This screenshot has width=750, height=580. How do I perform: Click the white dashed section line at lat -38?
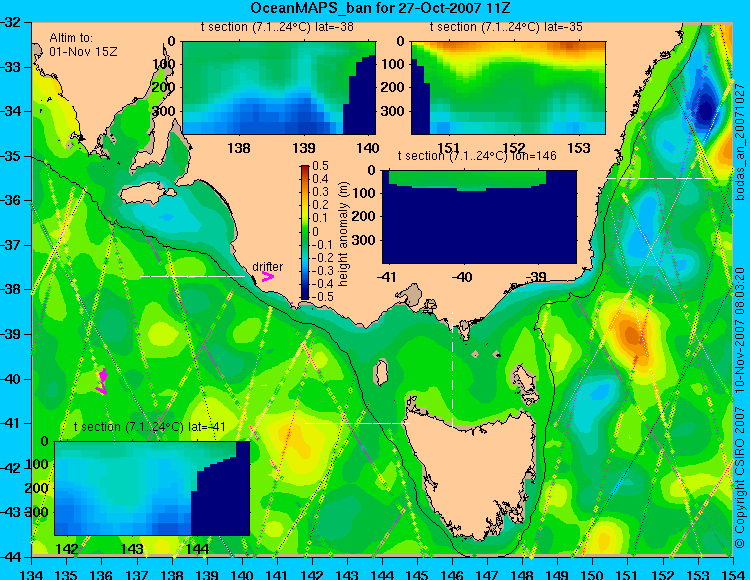[x=192, y=276]
